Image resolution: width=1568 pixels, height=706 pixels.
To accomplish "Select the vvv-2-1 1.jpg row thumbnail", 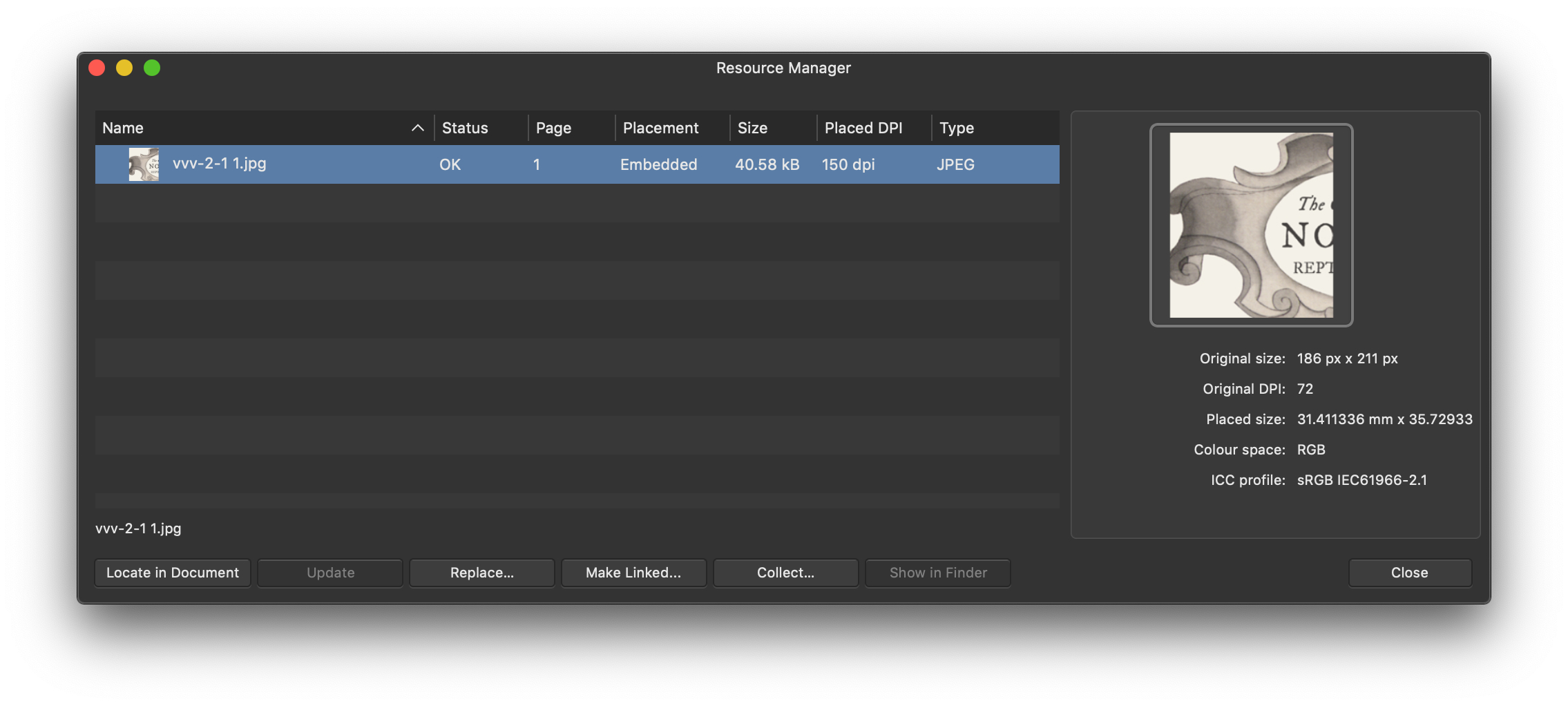I will 144,164.
